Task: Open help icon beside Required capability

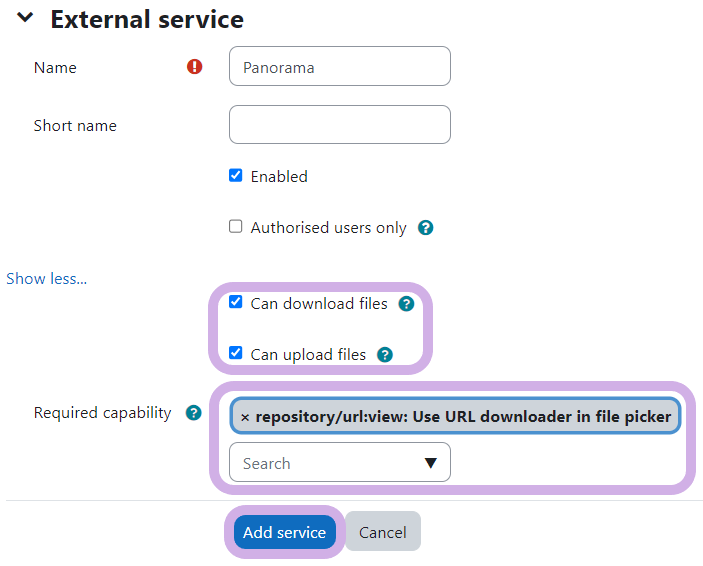Action: coord(194,413)
